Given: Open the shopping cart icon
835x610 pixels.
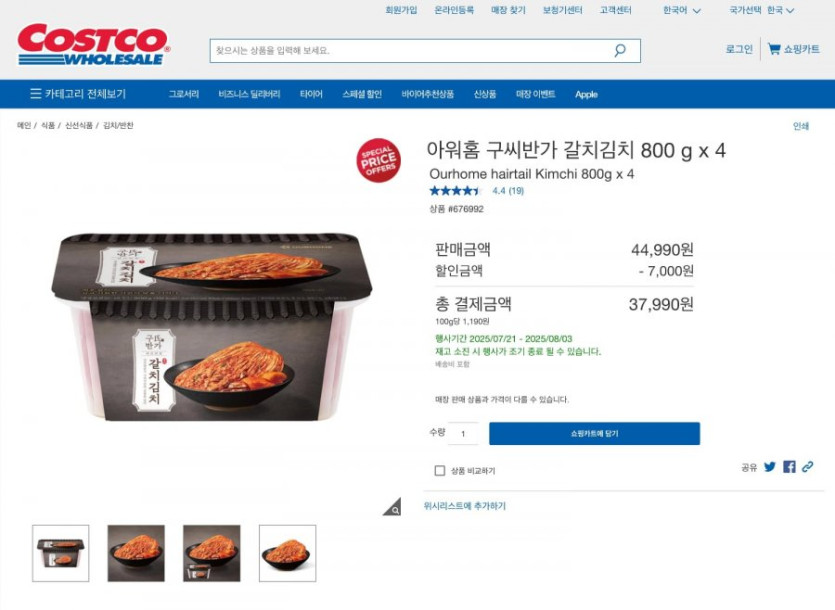Looking at the screenshot, I should tap(774, 49).
